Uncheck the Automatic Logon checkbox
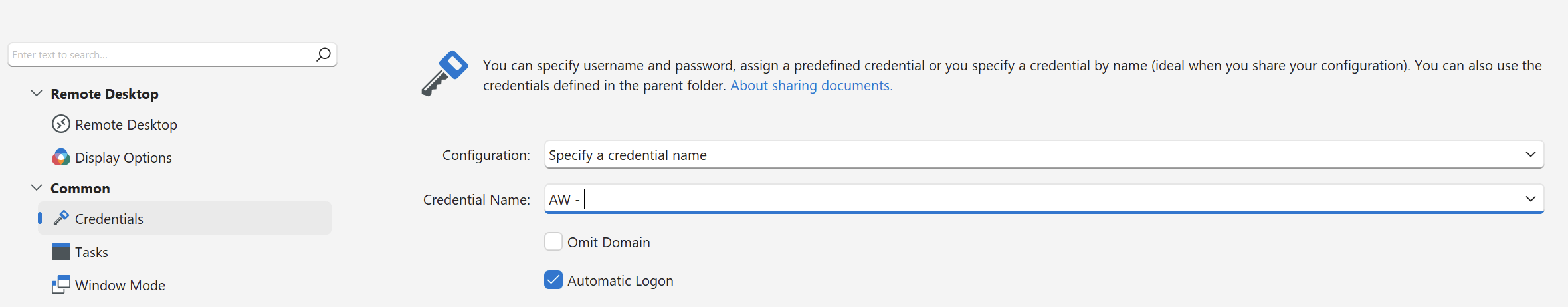Image resolution: width=1568 pixels, height=307 pixels. pyautogui.click(x=553, y=280)
